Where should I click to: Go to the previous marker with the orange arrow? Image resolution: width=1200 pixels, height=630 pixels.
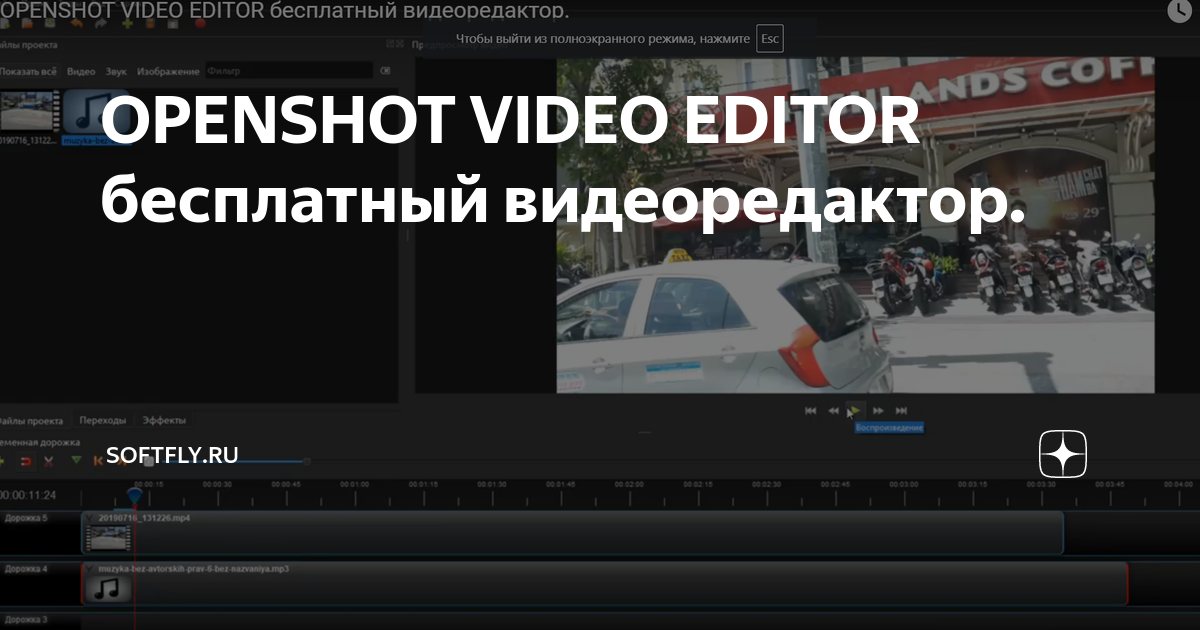97,461
